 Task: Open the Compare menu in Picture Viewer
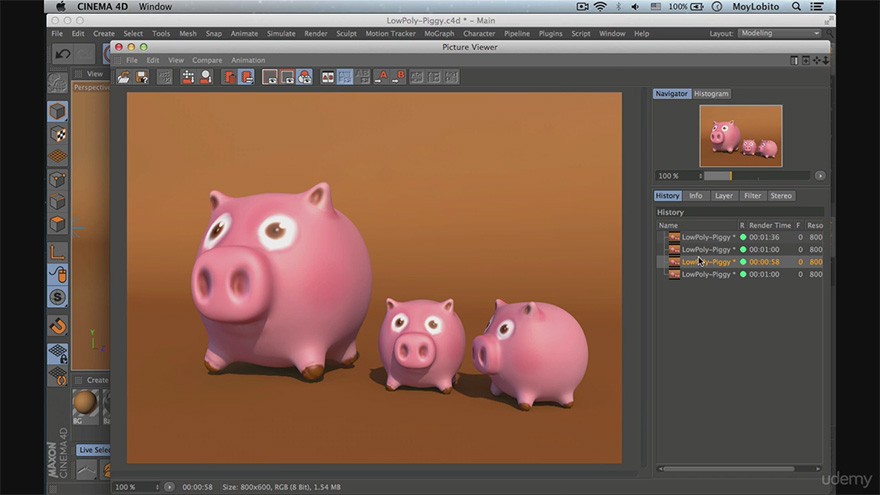[207, 60]
